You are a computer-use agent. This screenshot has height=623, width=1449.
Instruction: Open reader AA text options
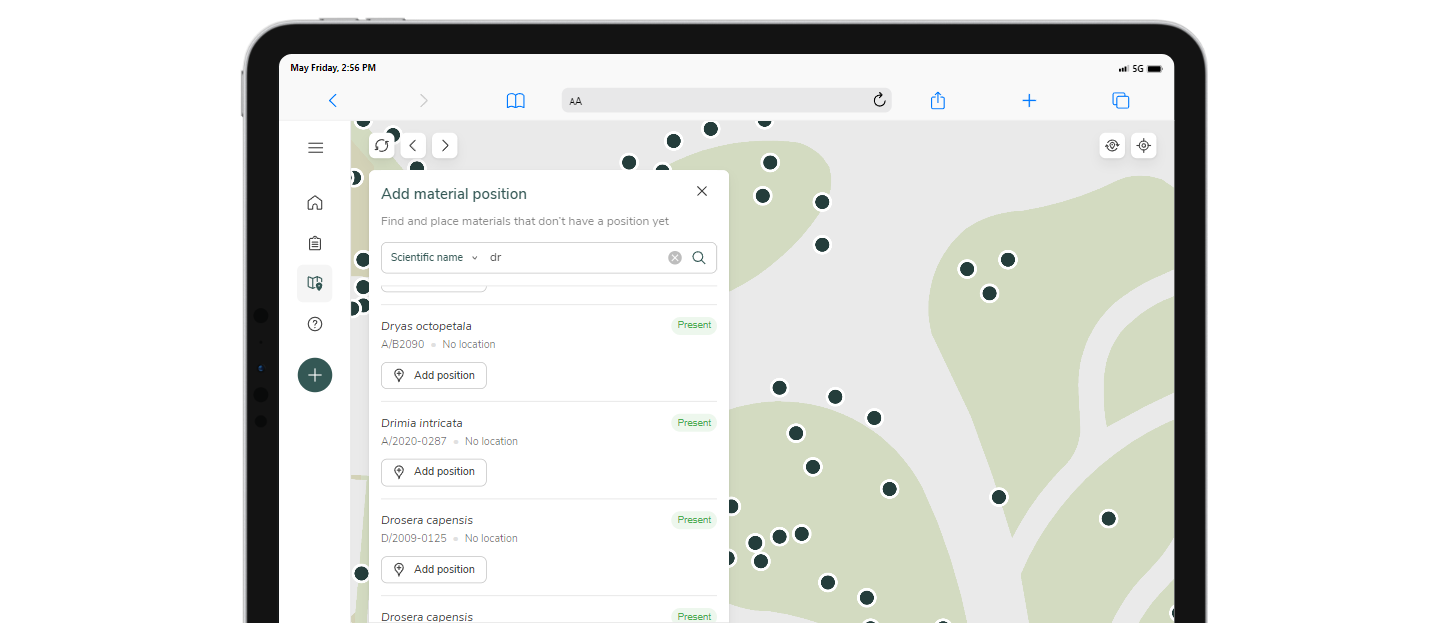tap(576, 101)
